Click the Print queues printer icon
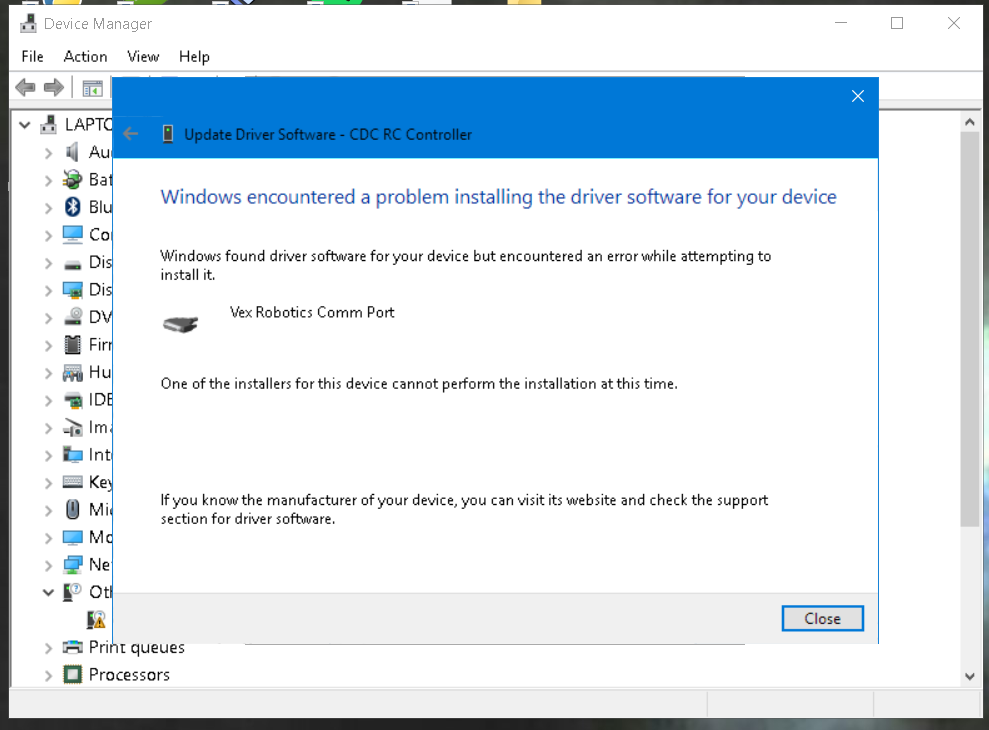The width and height of the screenshot is (989, 730). tap(72, 647)
